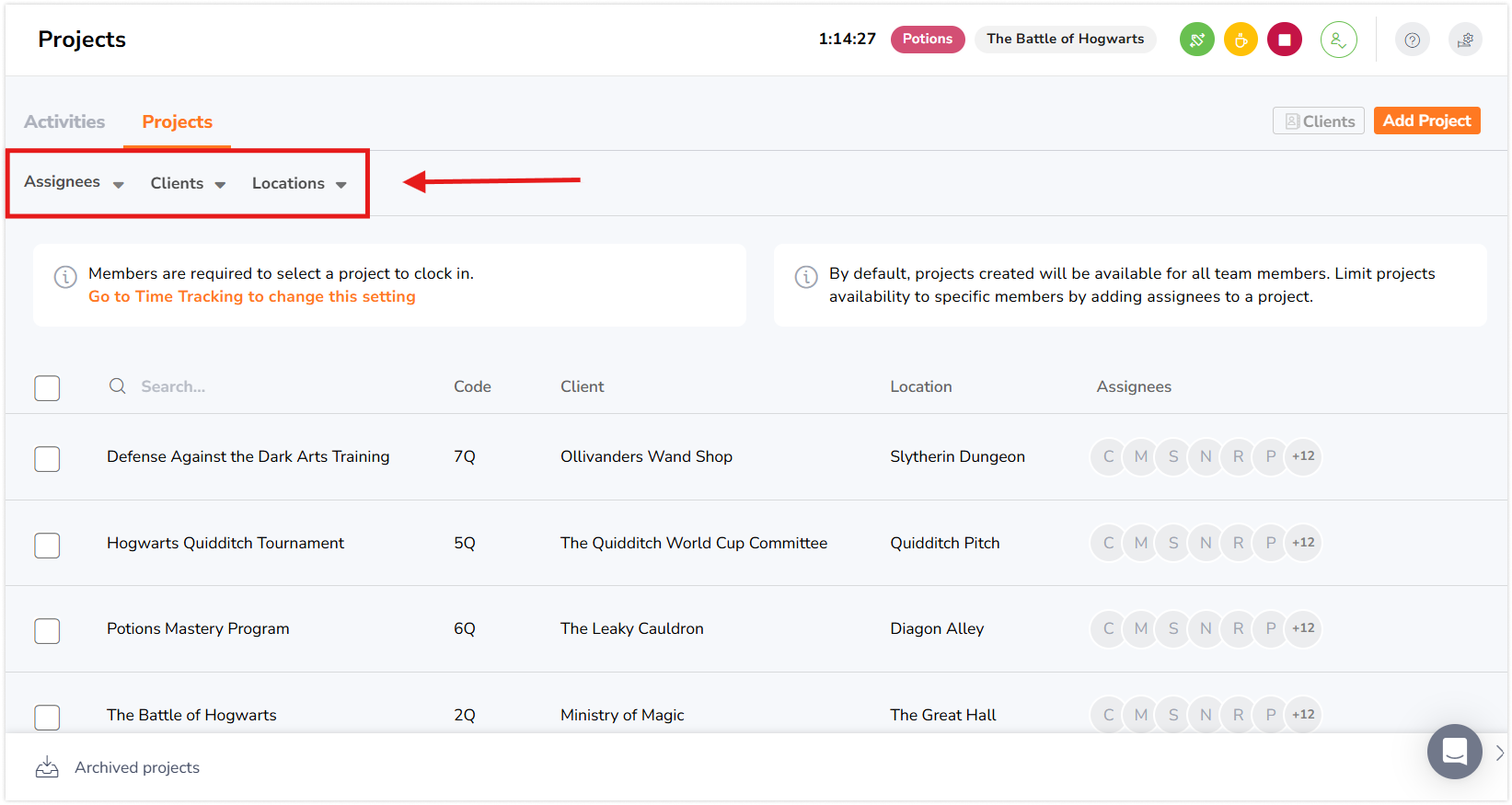Screen dimensions: 1512x805
Task: Click The Battle of Hogwarts tag in header
Action: click(x=1066, y=39)
